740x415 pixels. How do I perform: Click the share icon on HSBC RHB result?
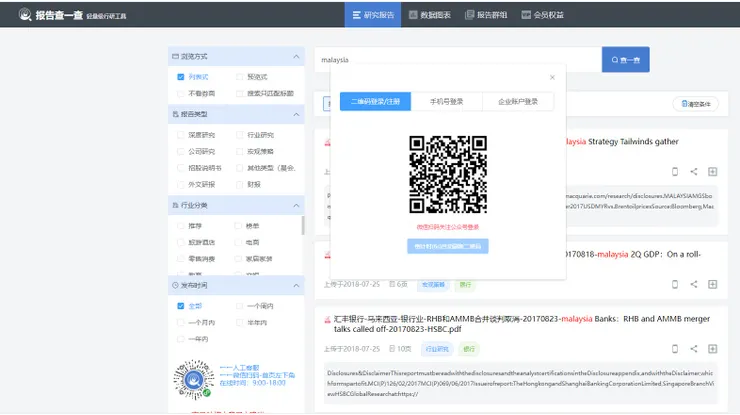click(x=694, y=349)
